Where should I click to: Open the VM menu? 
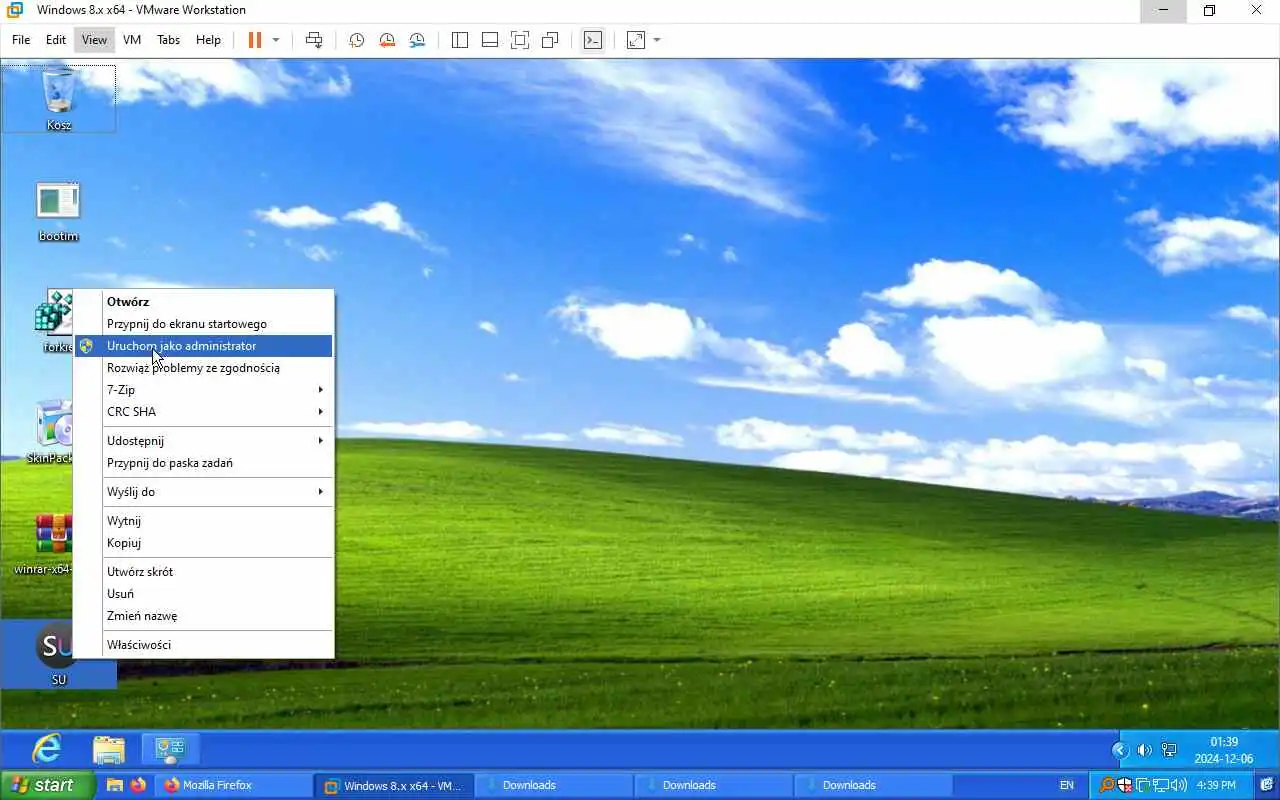pos(132,40)
